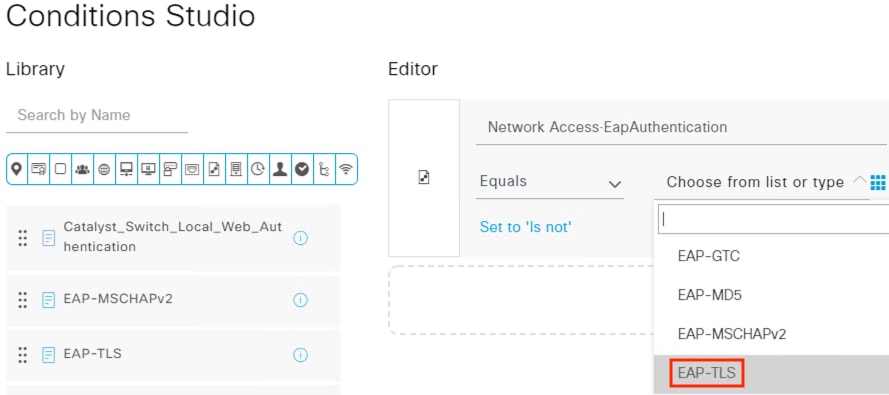This screenshot has height=395, width=889.
Task: Filter library by wireless Wi-Fi icon
Action: [x=346, y=169]
